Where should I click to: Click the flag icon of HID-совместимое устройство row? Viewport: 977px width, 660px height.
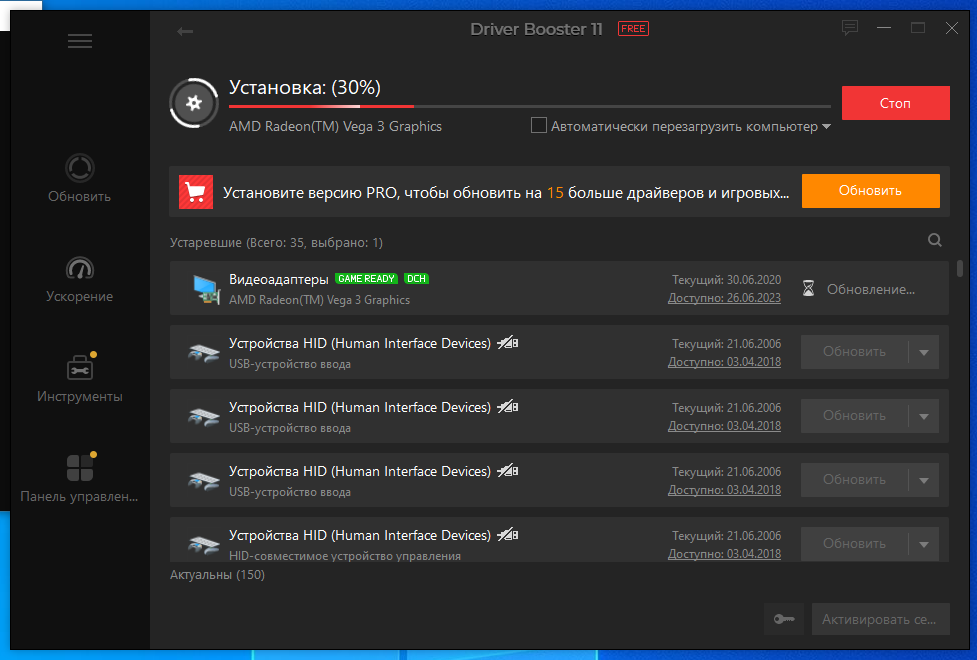coord(507,535)
